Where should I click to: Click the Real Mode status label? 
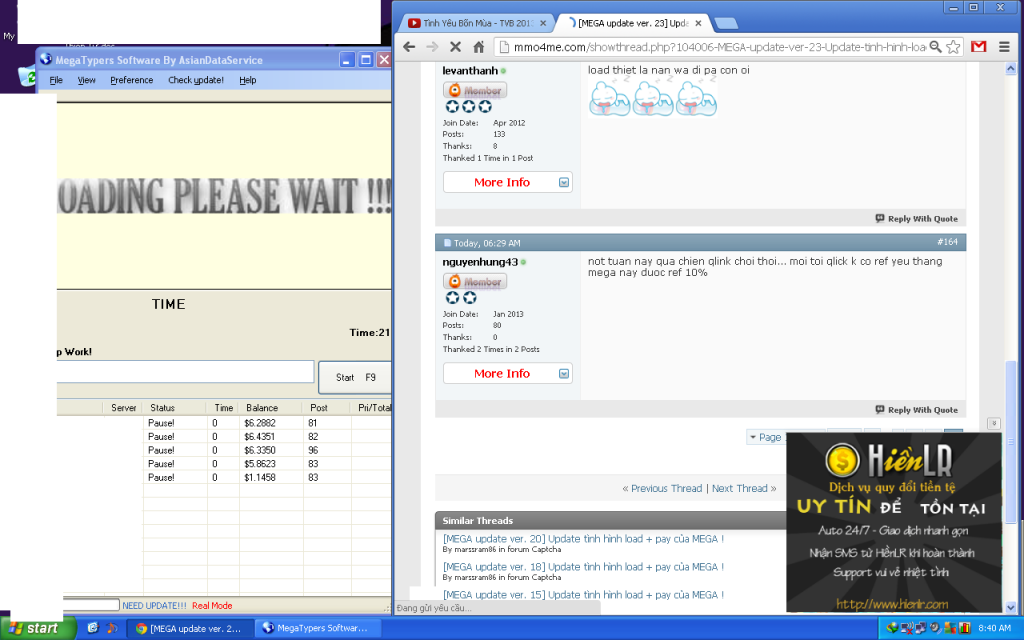[x=212, y=605]
